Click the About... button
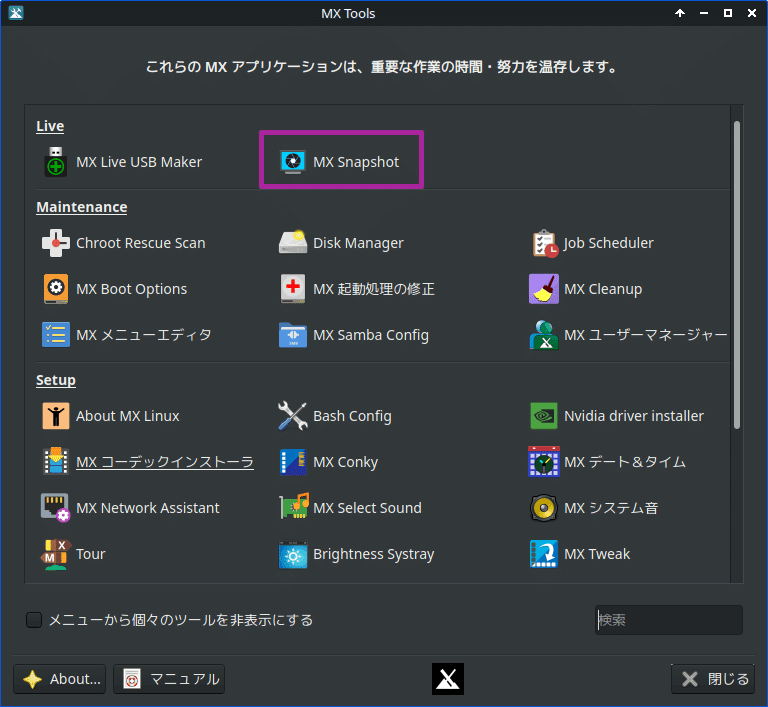 coord(60,679)
